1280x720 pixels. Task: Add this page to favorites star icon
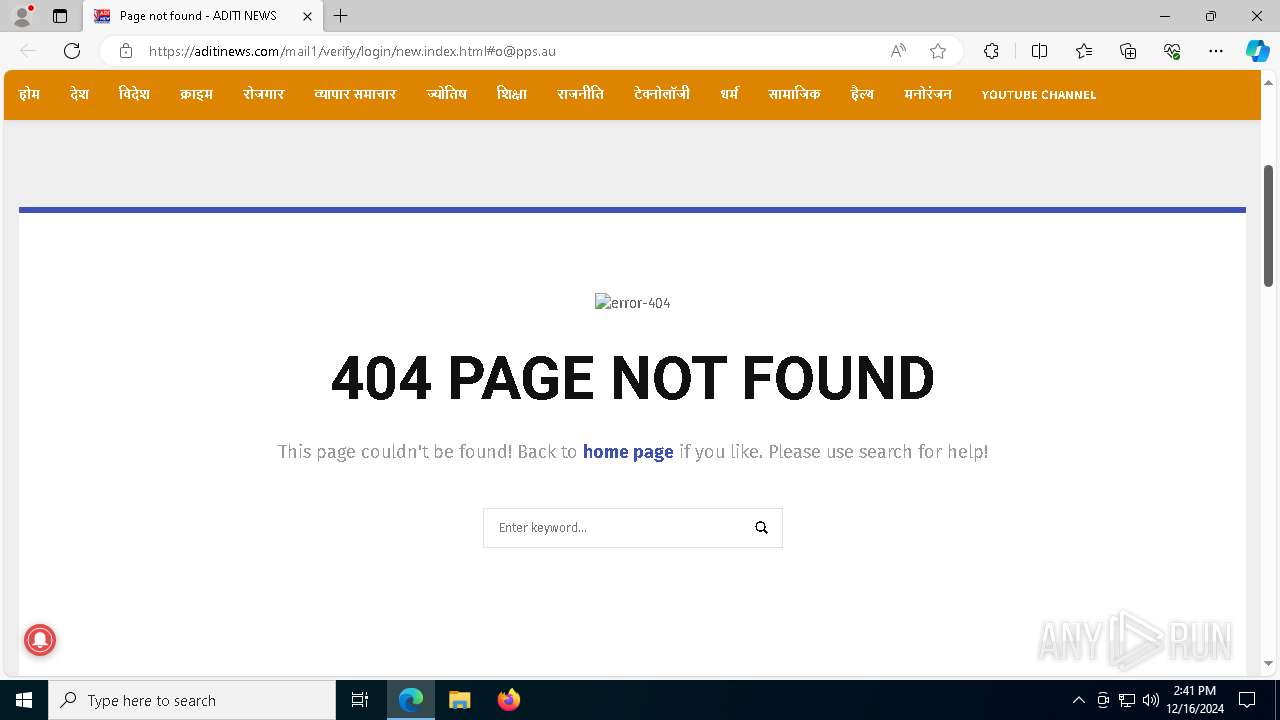pyautogui.click(x=938, y=51)
